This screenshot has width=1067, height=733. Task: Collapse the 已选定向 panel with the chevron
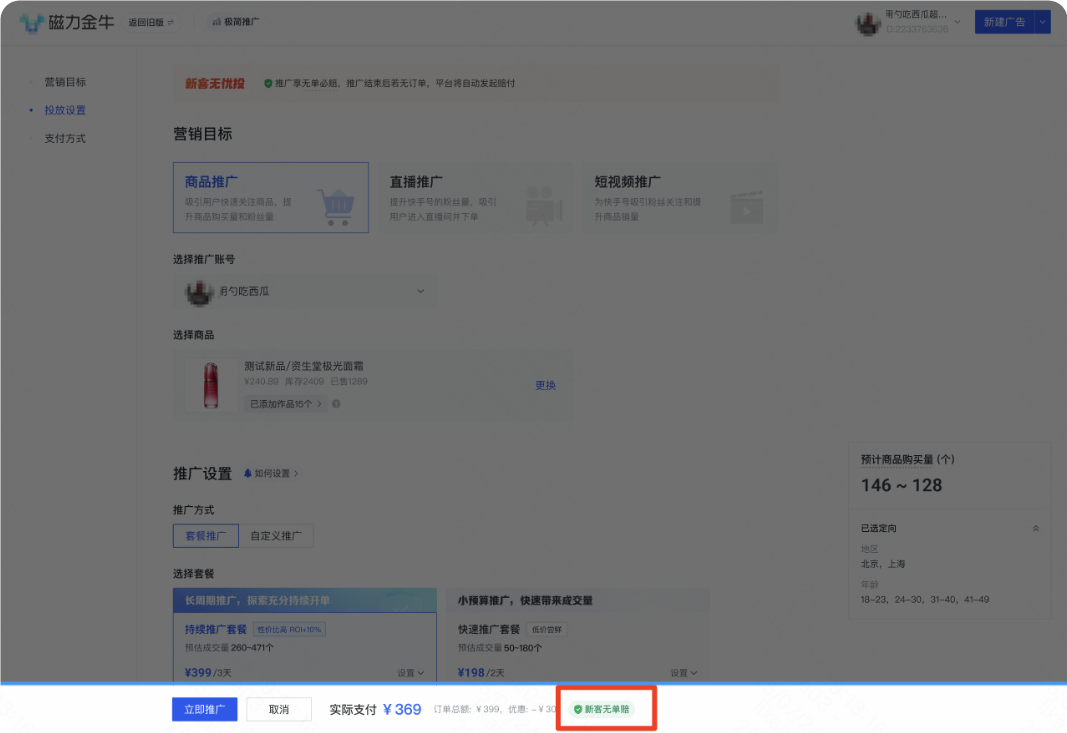tap(1035, 528)
